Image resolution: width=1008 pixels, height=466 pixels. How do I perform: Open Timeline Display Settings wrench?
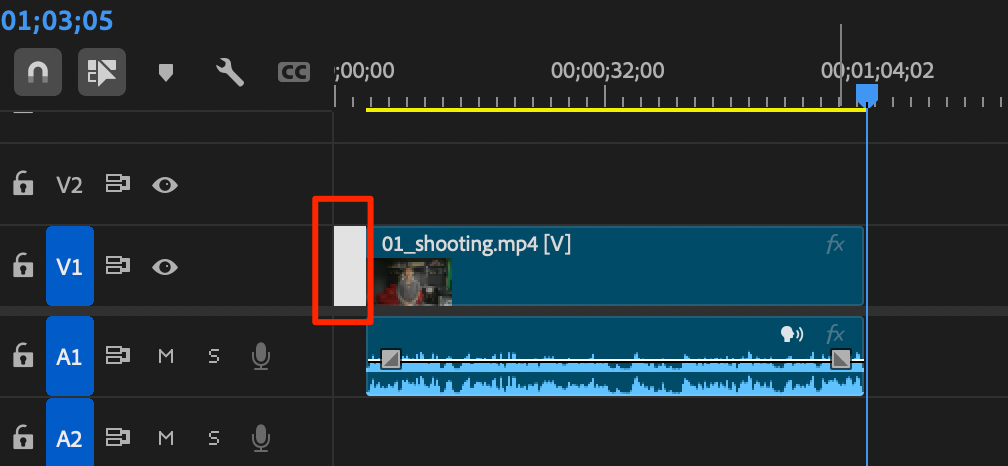coord(230,72)
